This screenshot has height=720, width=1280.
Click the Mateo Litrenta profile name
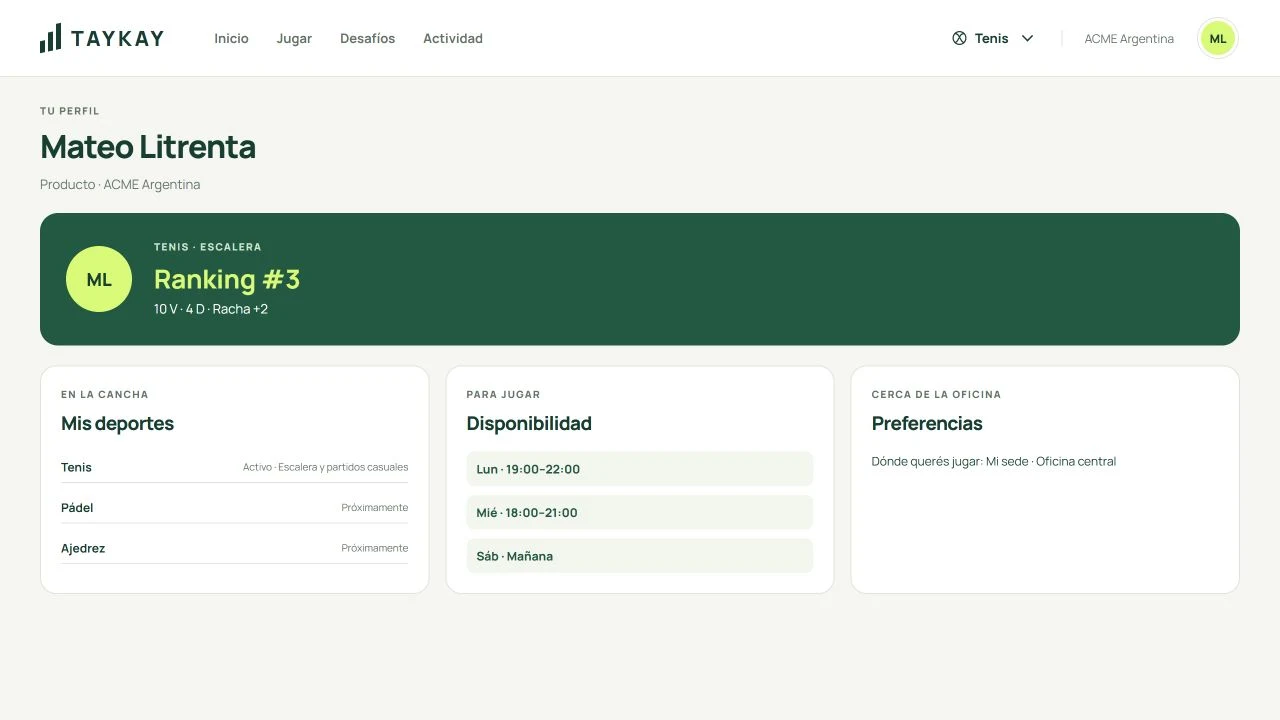coord(148,147)
